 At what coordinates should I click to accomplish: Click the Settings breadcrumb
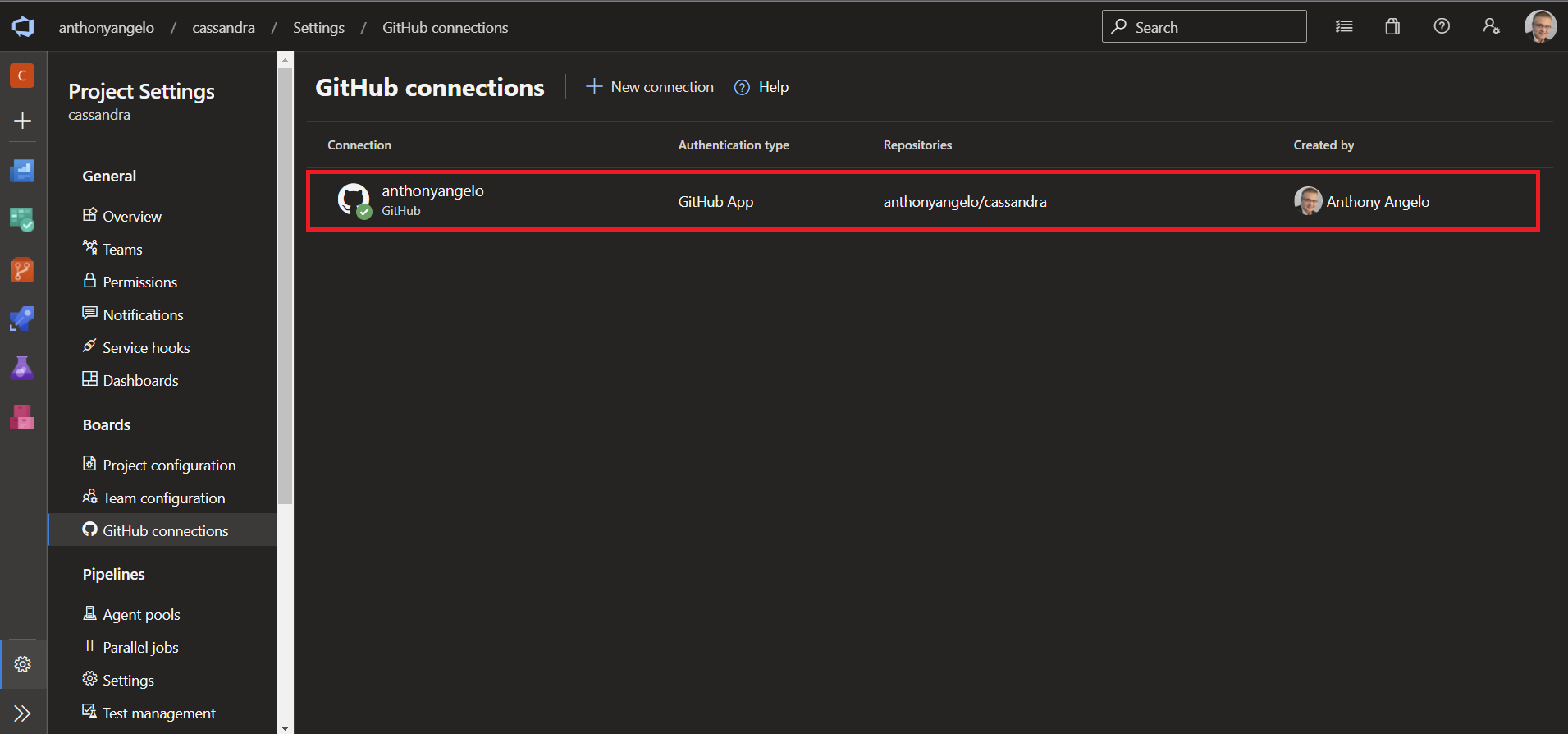coord(318,27)
